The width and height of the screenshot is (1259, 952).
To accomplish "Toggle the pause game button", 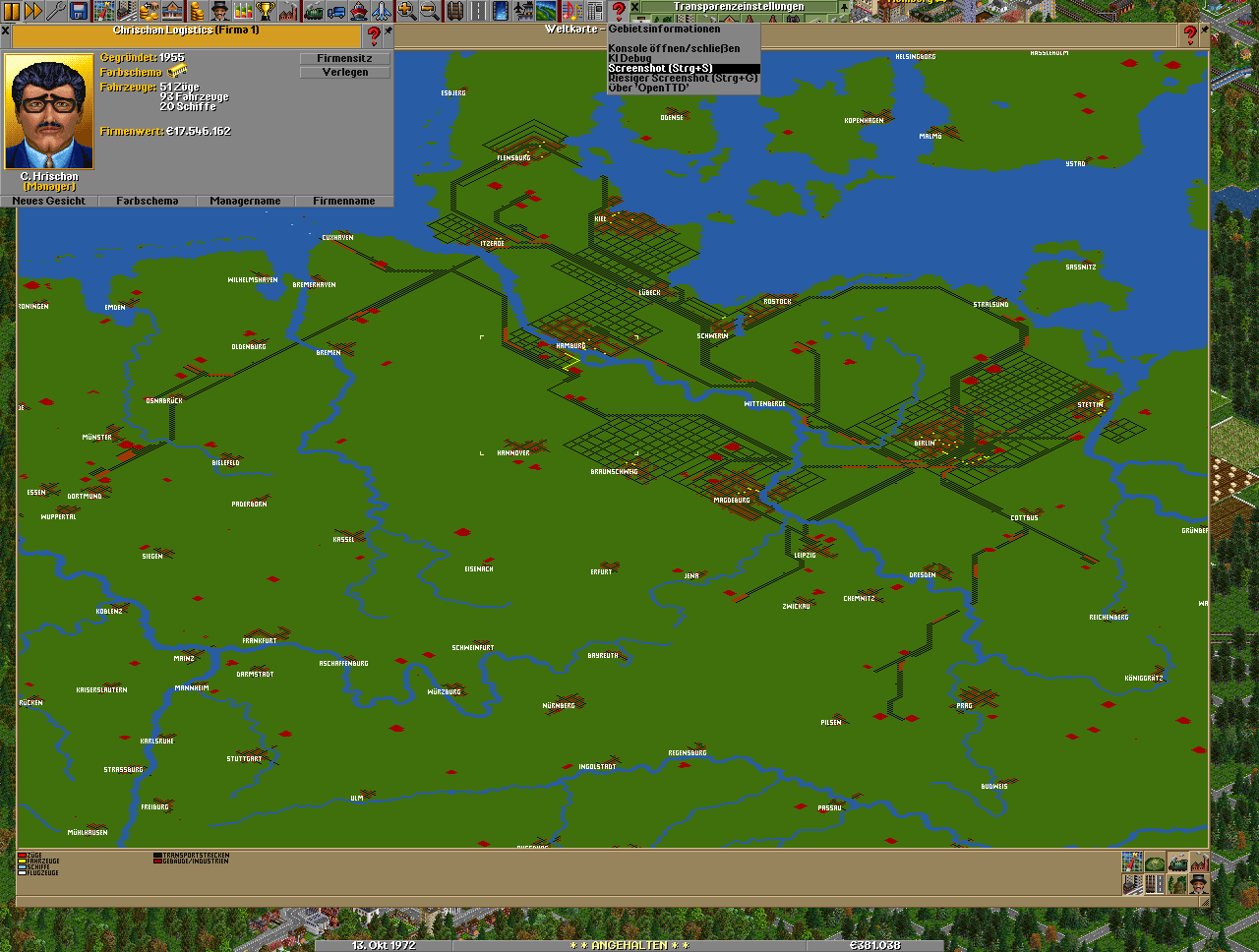I will pyautogui.click(x=11, y=11).
